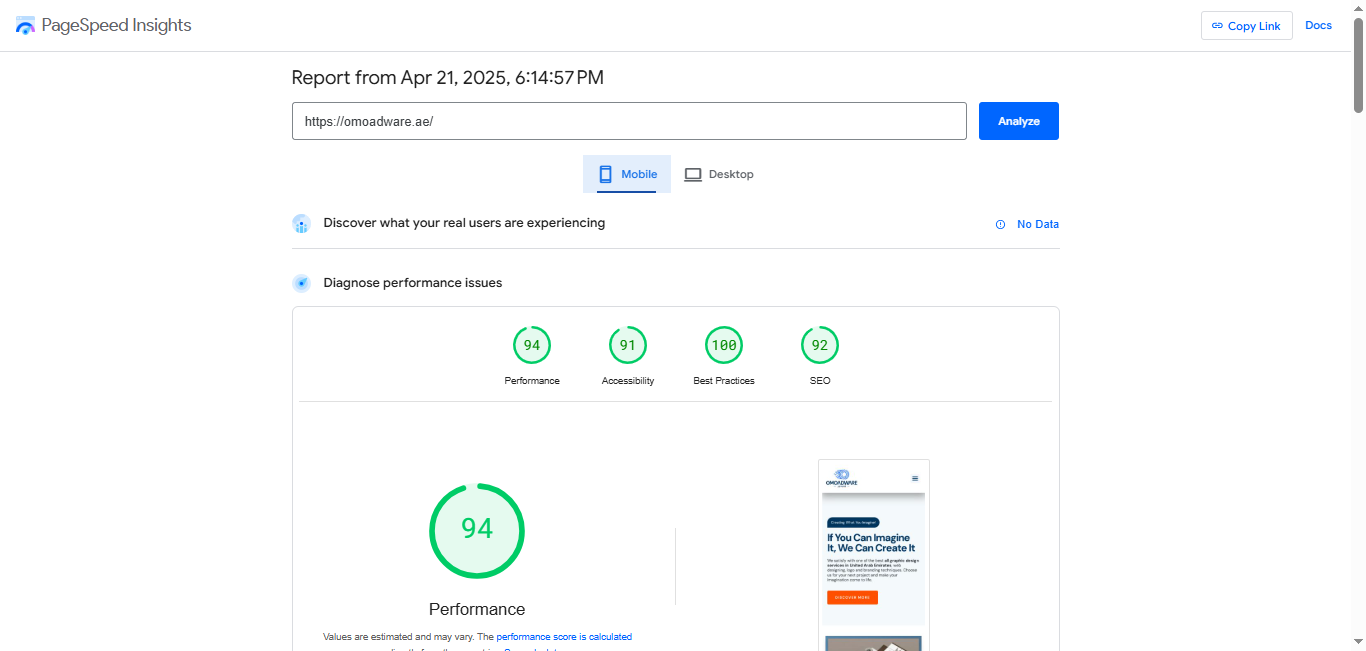Click the diagnose performance issues icon
1366x651 pixels.
[x=301, y=283]
